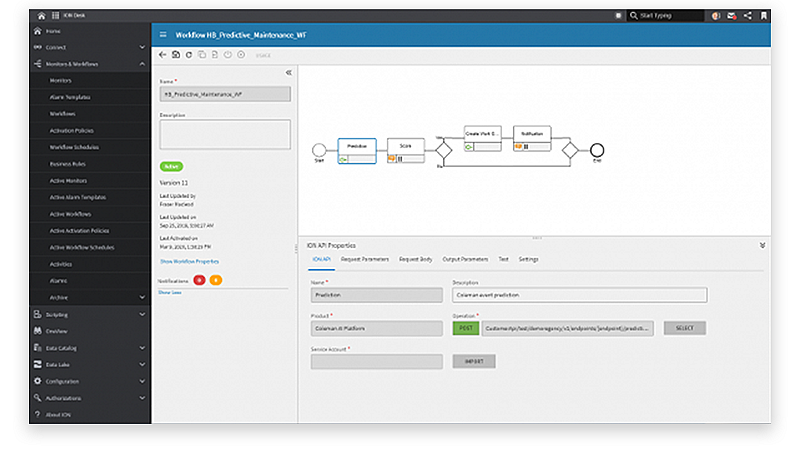Save the workflow using toolbar icon

(x=176, y=55)
